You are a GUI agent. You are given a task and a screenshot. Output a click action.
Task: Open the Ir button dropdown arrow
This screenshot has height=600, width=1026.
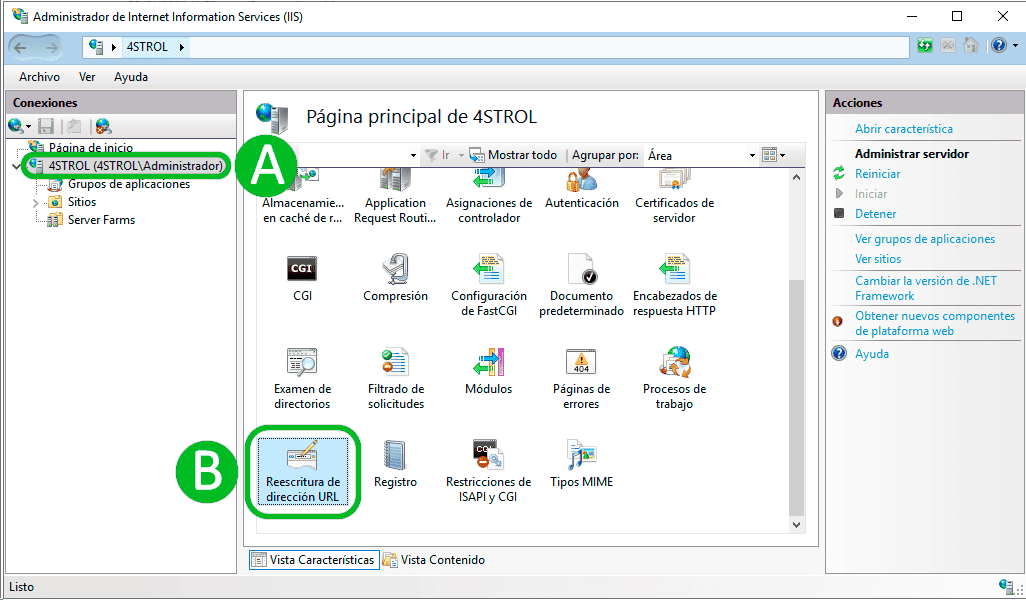(x=461, y=156)
